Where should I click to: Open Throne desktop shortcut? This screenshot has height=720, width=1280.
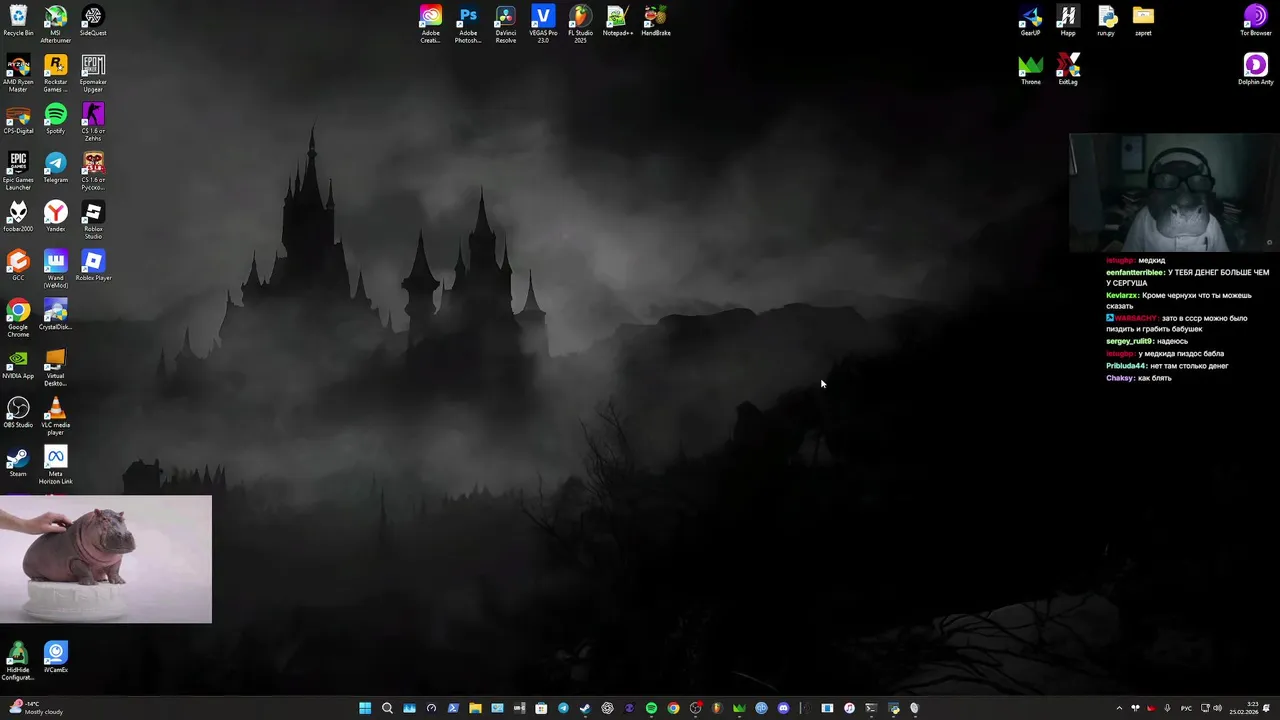click(1031, 70)
